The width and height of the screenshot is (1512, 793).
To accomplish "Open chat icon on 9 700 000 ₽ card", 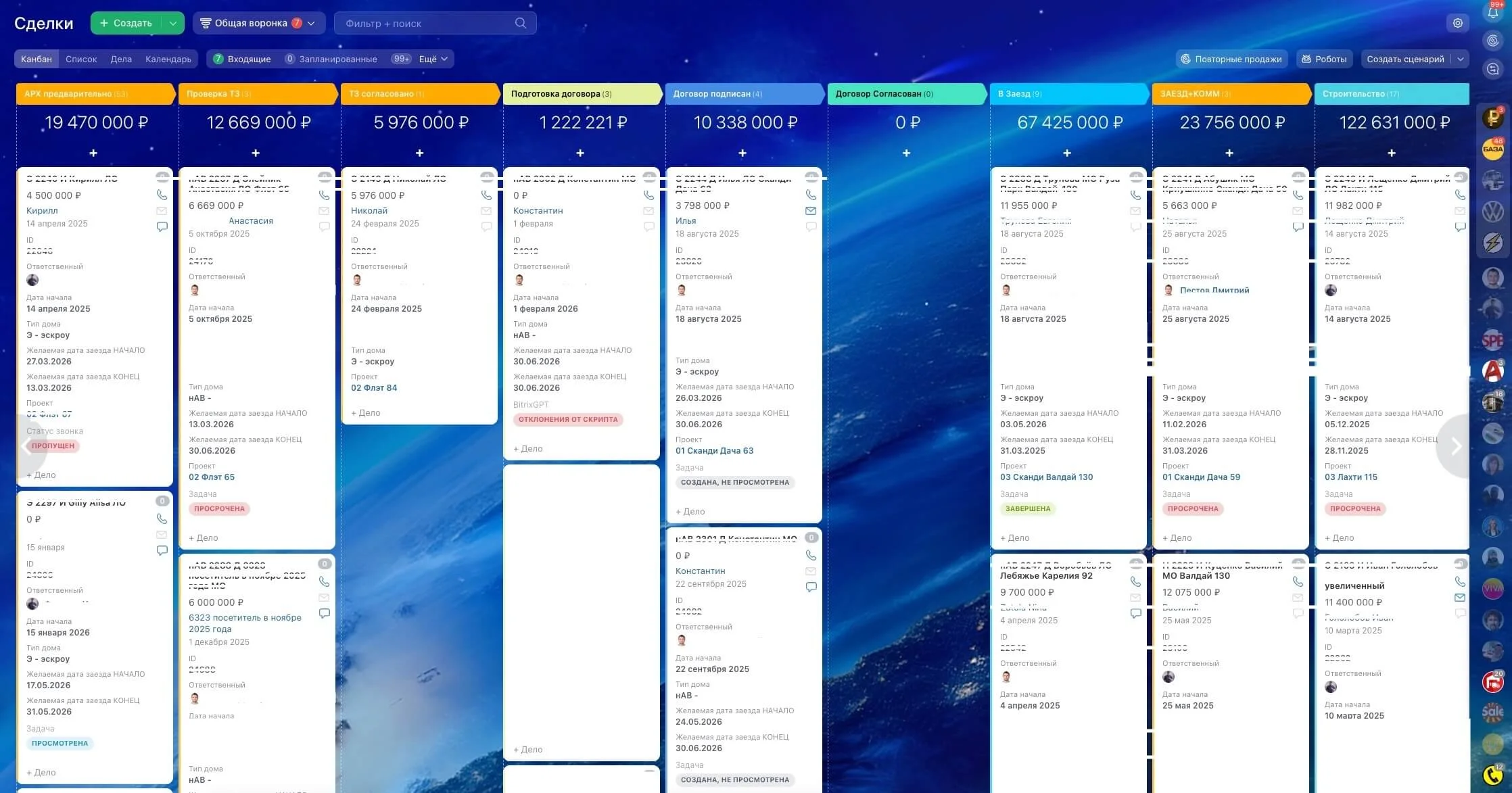I will (1135, 613).
